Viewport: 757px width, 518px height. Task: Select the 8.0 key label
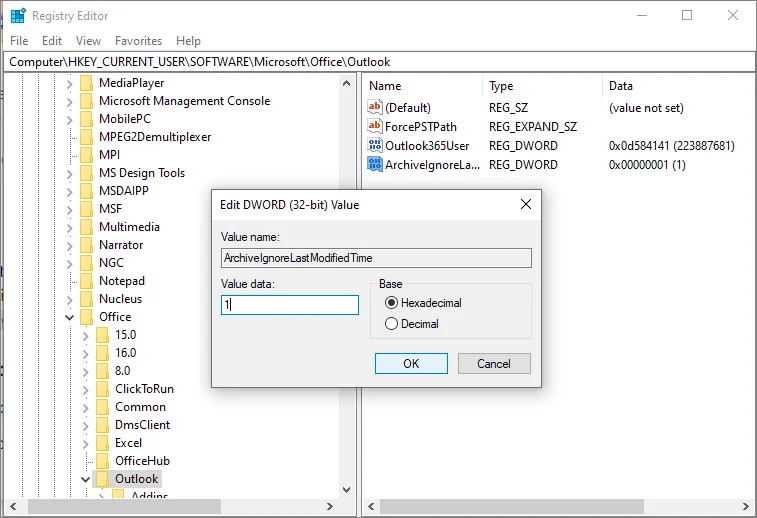pos(123,371)
